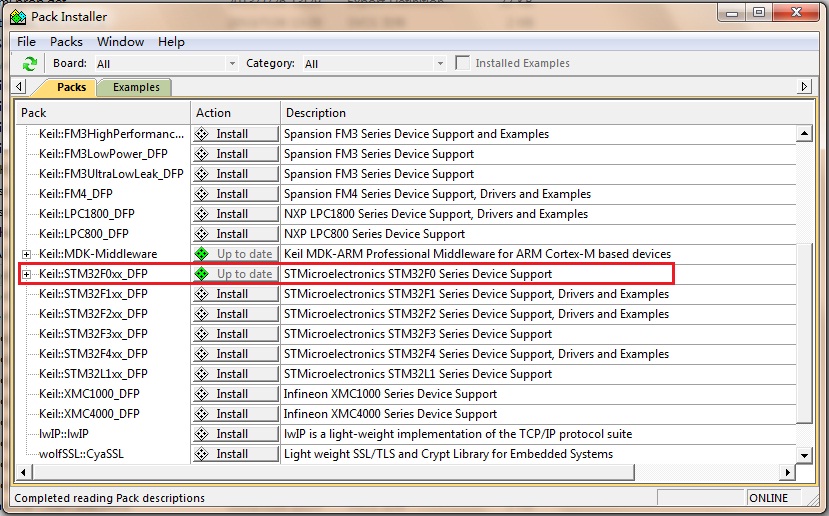Click the green refresh packs icon
829x516 pixels.
click(30, 63)
